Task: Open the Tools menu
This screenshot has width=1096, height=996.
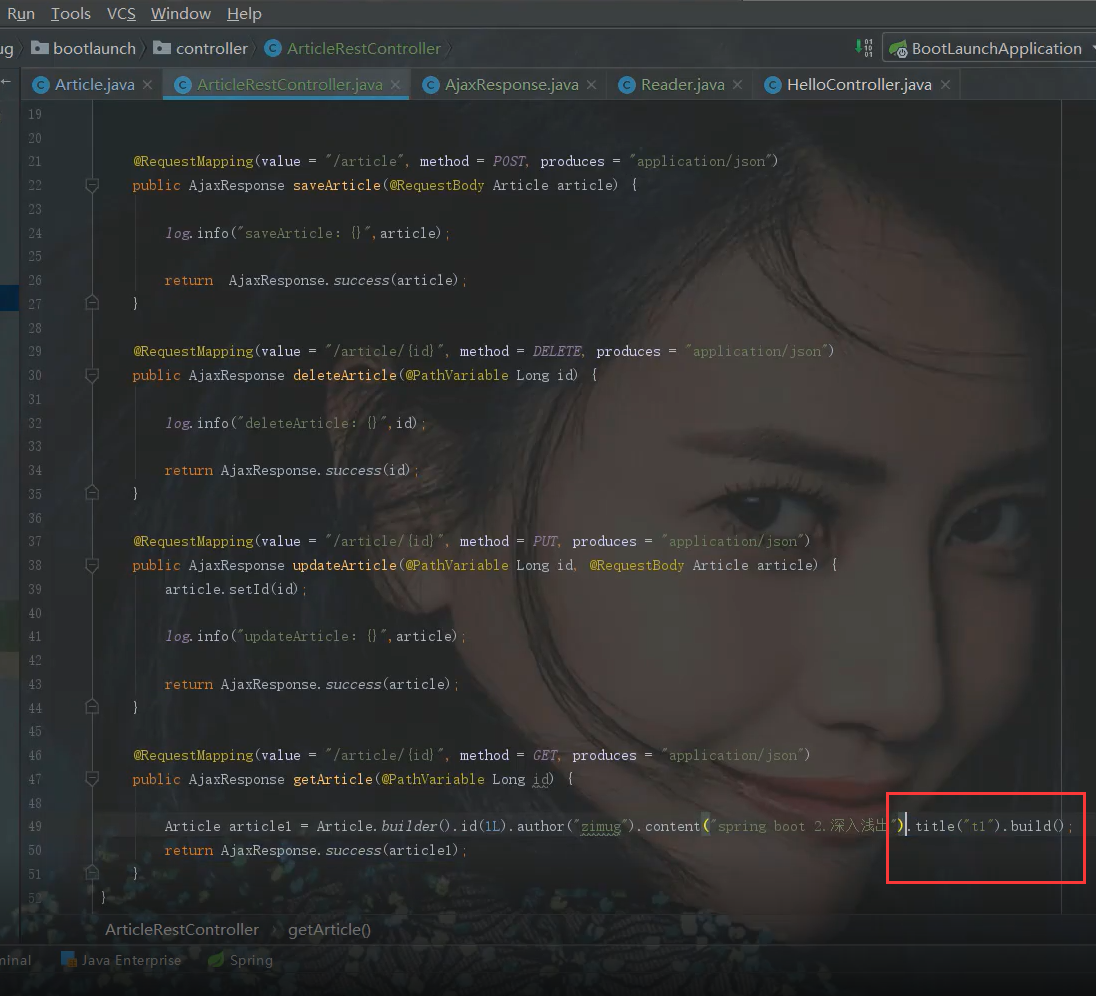Action: [71, 13]
